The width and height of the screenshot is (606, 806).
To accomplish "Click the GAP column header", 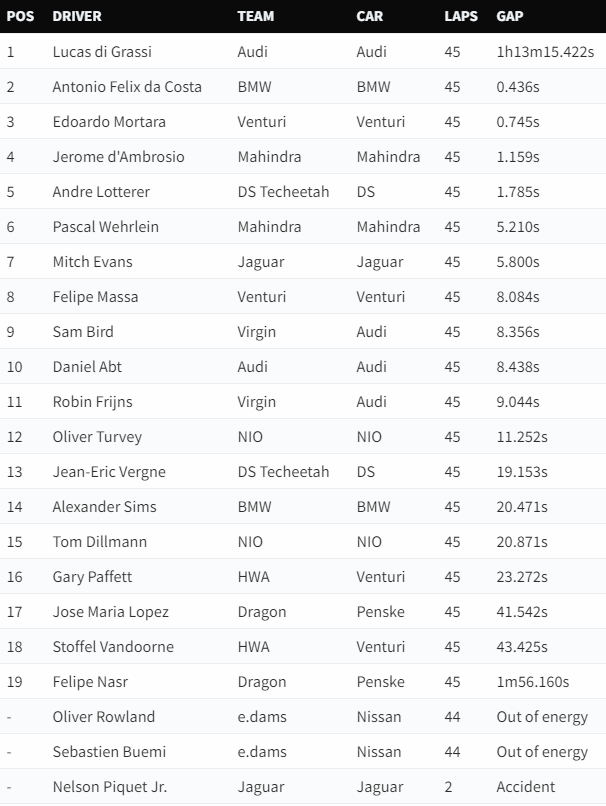I will 509,16.
